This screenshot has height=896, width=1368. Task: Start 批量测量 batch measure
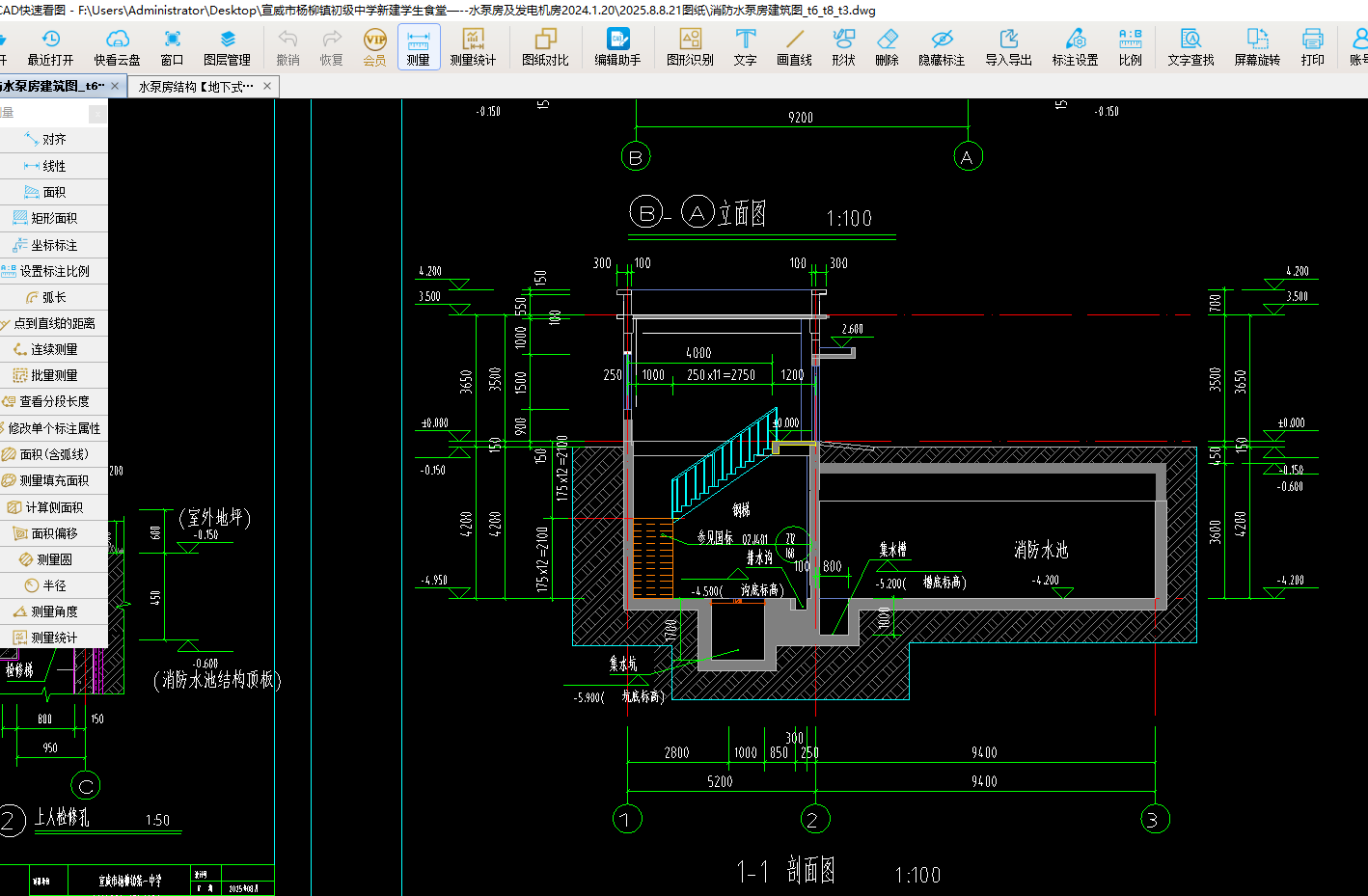point(53,375)
